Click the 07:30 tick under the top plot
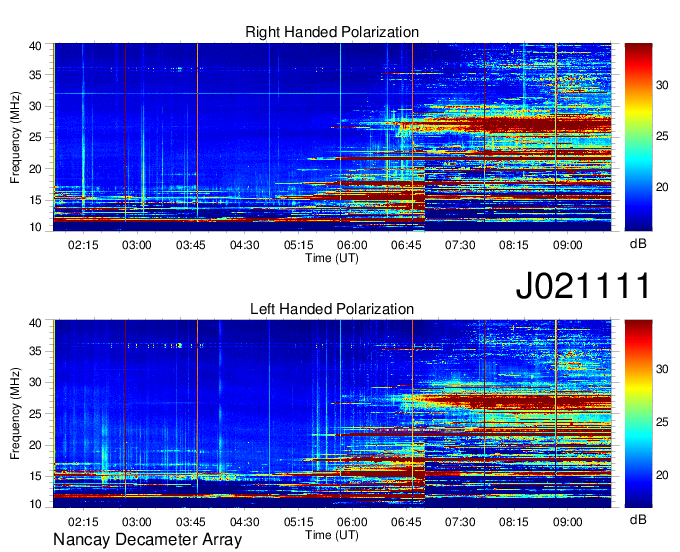Image resolution: width=680 pixels, height=552 pixels. click(460, 245)
